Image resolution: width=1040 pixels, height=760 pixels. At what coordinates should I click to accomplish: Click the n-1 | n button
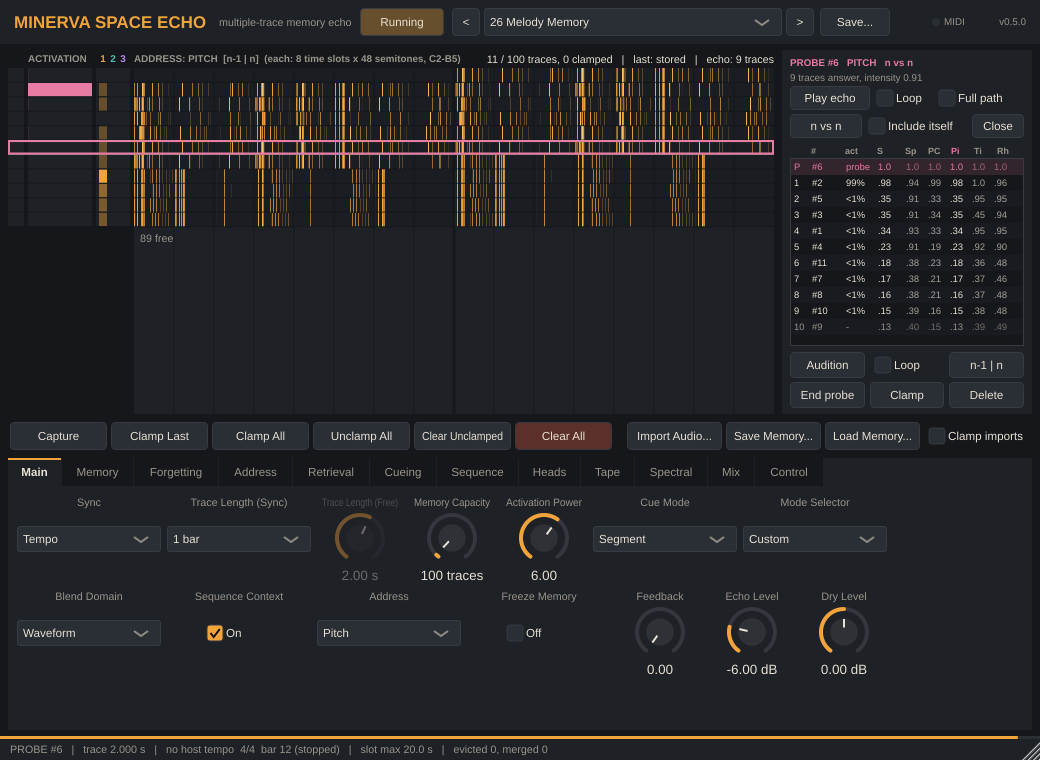[x=986, y=365]
